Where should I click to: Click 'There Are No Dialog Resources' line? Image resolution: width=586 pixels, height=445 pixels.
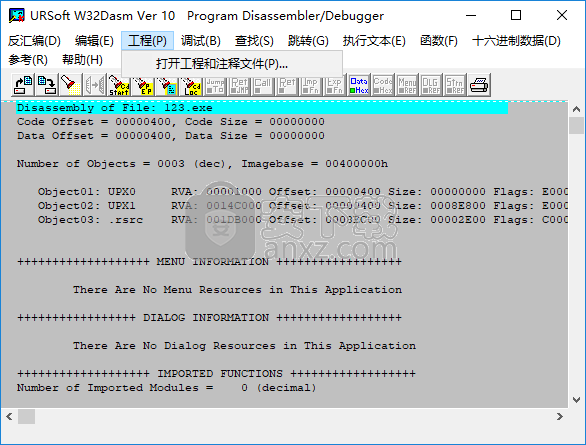click(244, 346)
